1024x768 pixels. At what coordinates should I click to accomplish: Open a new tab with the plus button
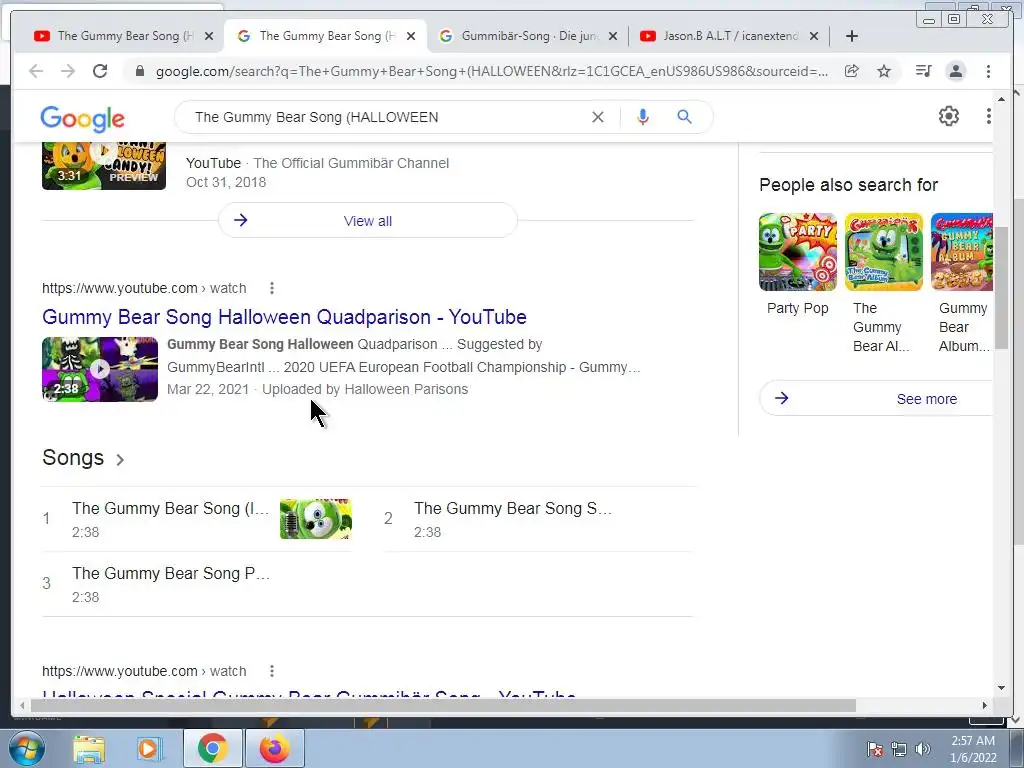[852, 37]
